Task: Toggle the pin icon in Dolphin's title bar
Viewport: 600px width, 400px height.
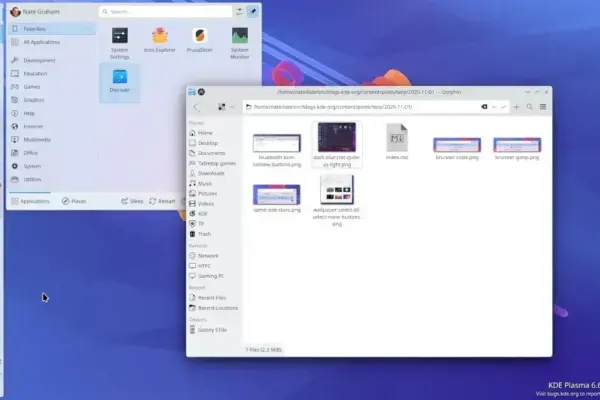Action: [201, 92]
